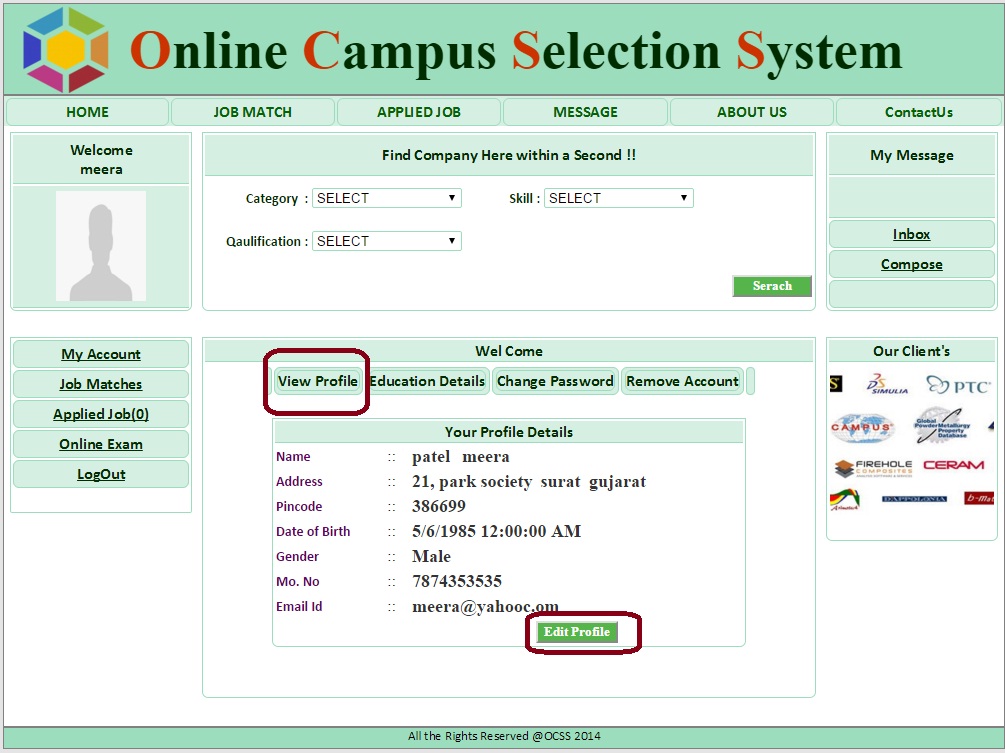1005x753 pixels.
Task: Click the hexagon site logo in header
Action: coord(66,49)
